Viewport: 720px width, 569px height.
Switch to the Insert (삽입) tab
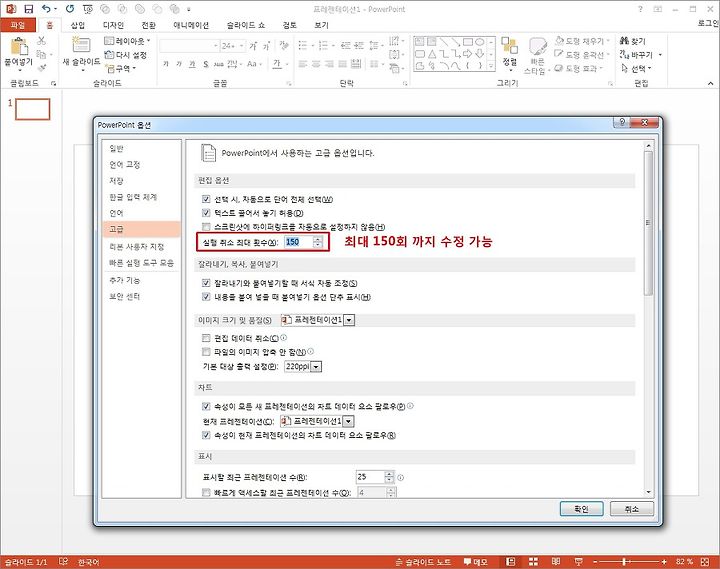click(x=78, y=25)
